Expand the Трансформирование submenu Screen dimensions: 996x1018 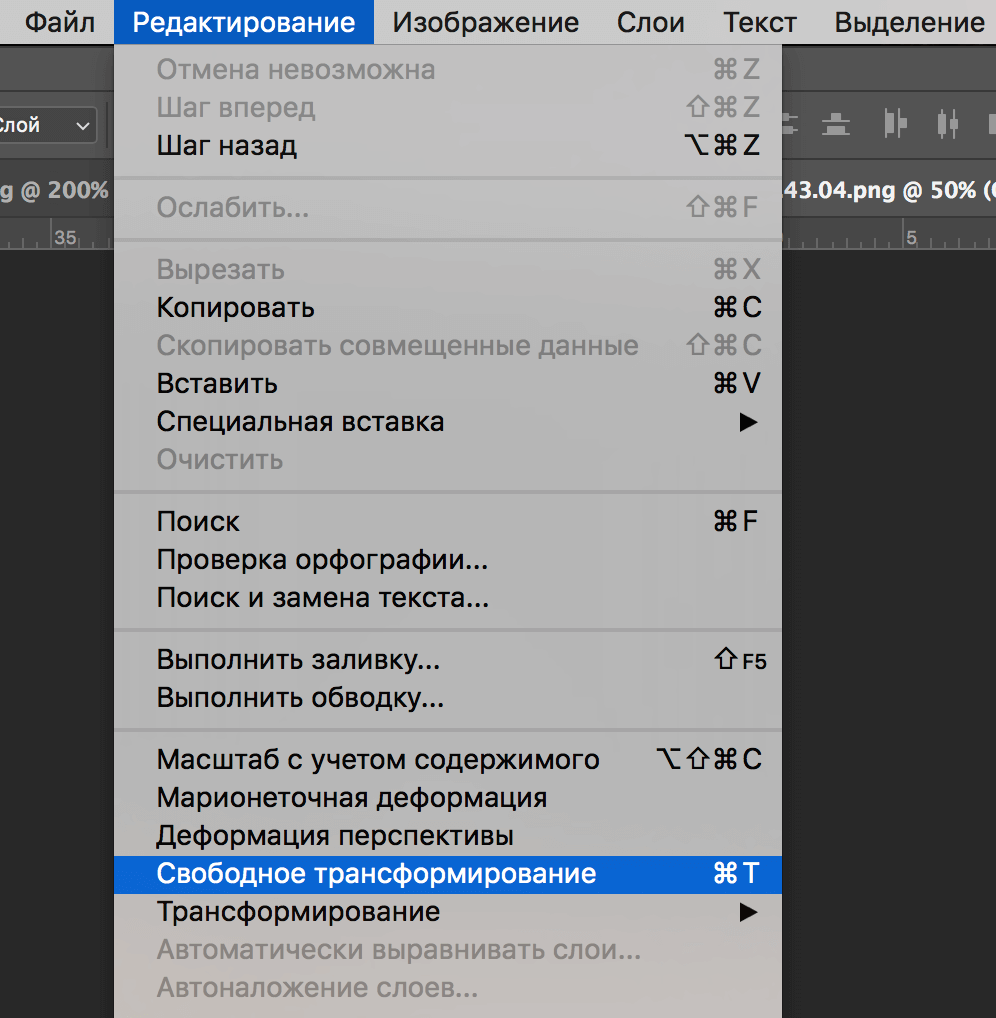(x=298, y=911)
